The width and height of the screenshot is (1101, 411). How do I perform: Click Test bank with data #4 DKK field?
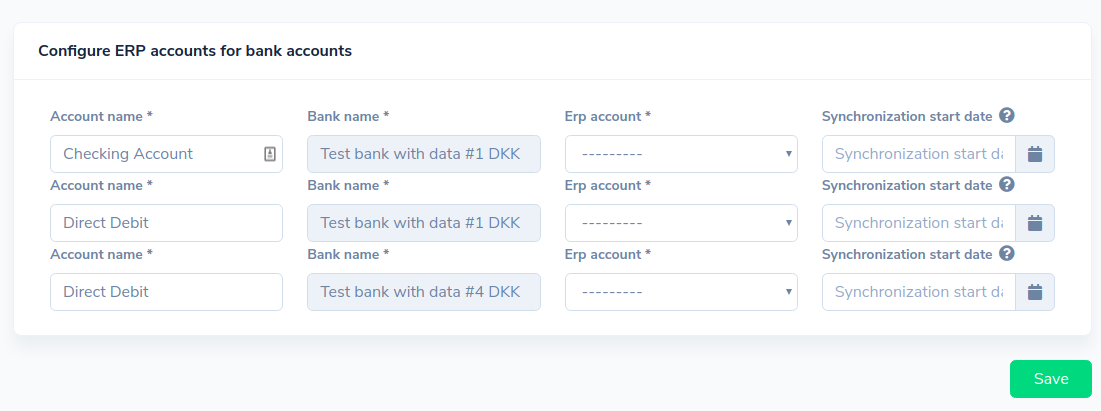click(x=424, y=292)
